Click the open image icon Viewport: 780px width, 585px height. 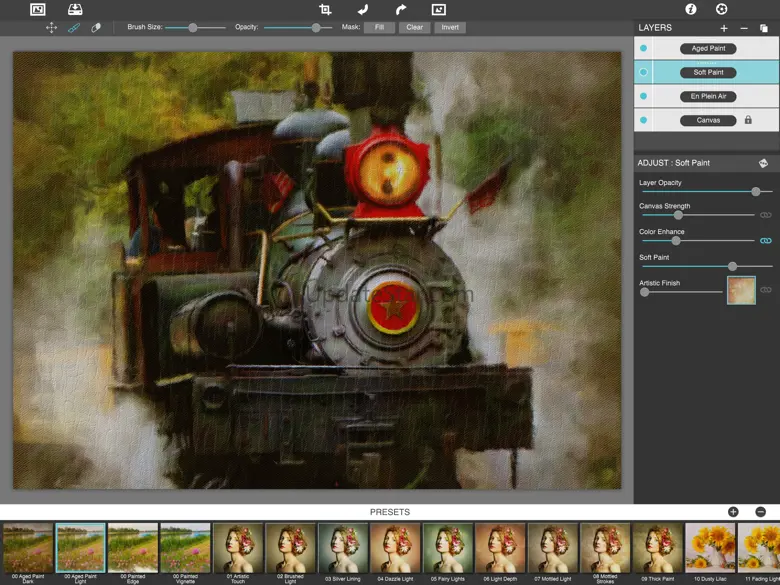point(38,9)
